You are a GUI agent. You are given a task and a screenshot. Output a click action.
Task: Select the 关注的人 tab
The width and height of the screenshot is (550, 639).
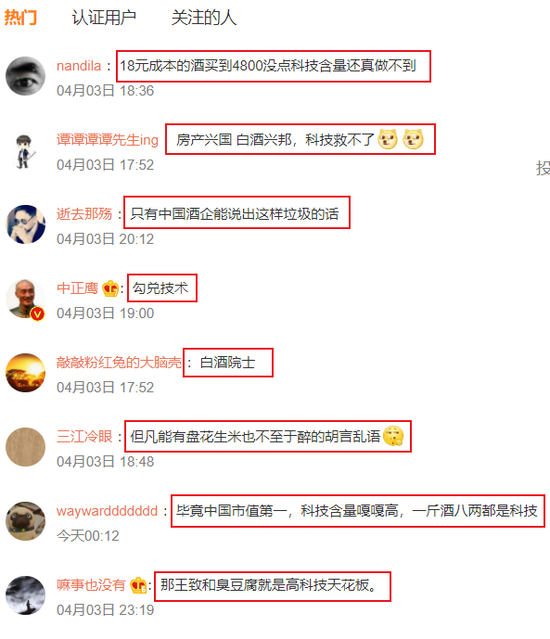(x=204, y=18)
